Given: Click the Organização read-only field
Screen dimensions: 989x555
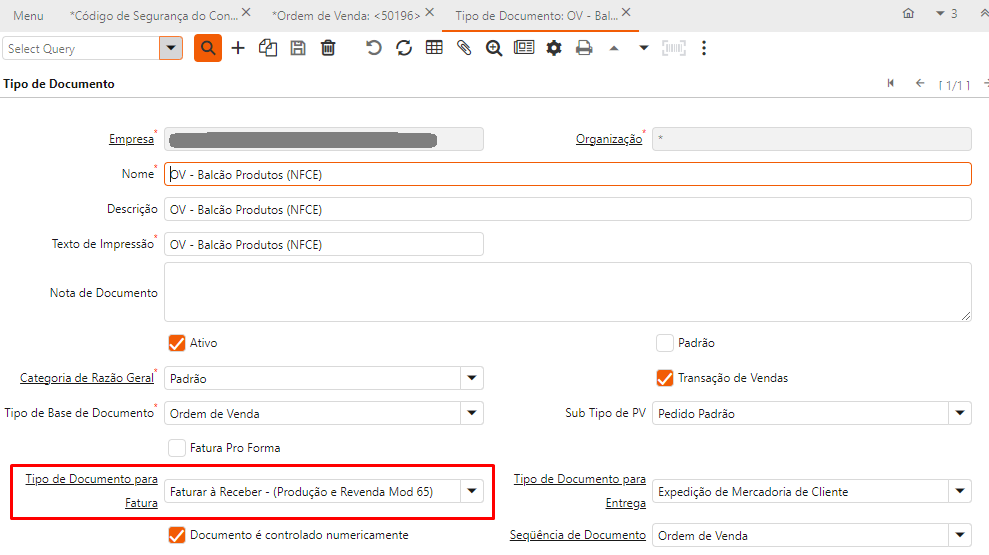Looking at the screenshot, I should point(812,139).
